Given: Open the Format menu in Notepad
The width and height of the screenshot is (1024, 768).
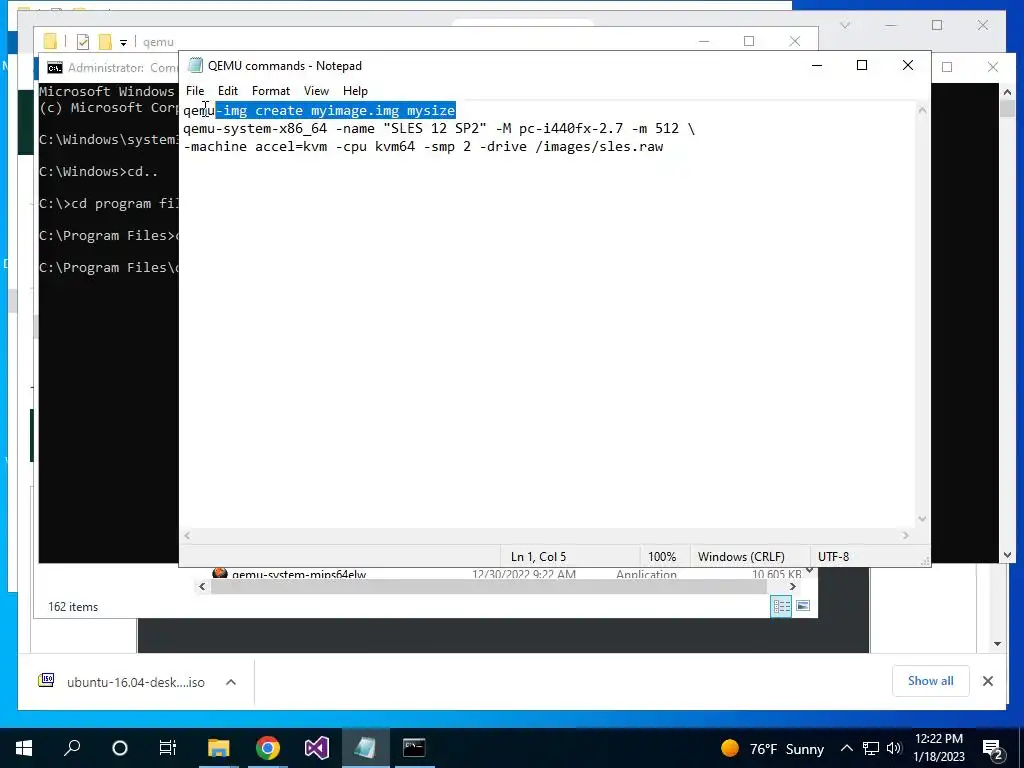Looking at the screenshot, I should tap(271, 91).
